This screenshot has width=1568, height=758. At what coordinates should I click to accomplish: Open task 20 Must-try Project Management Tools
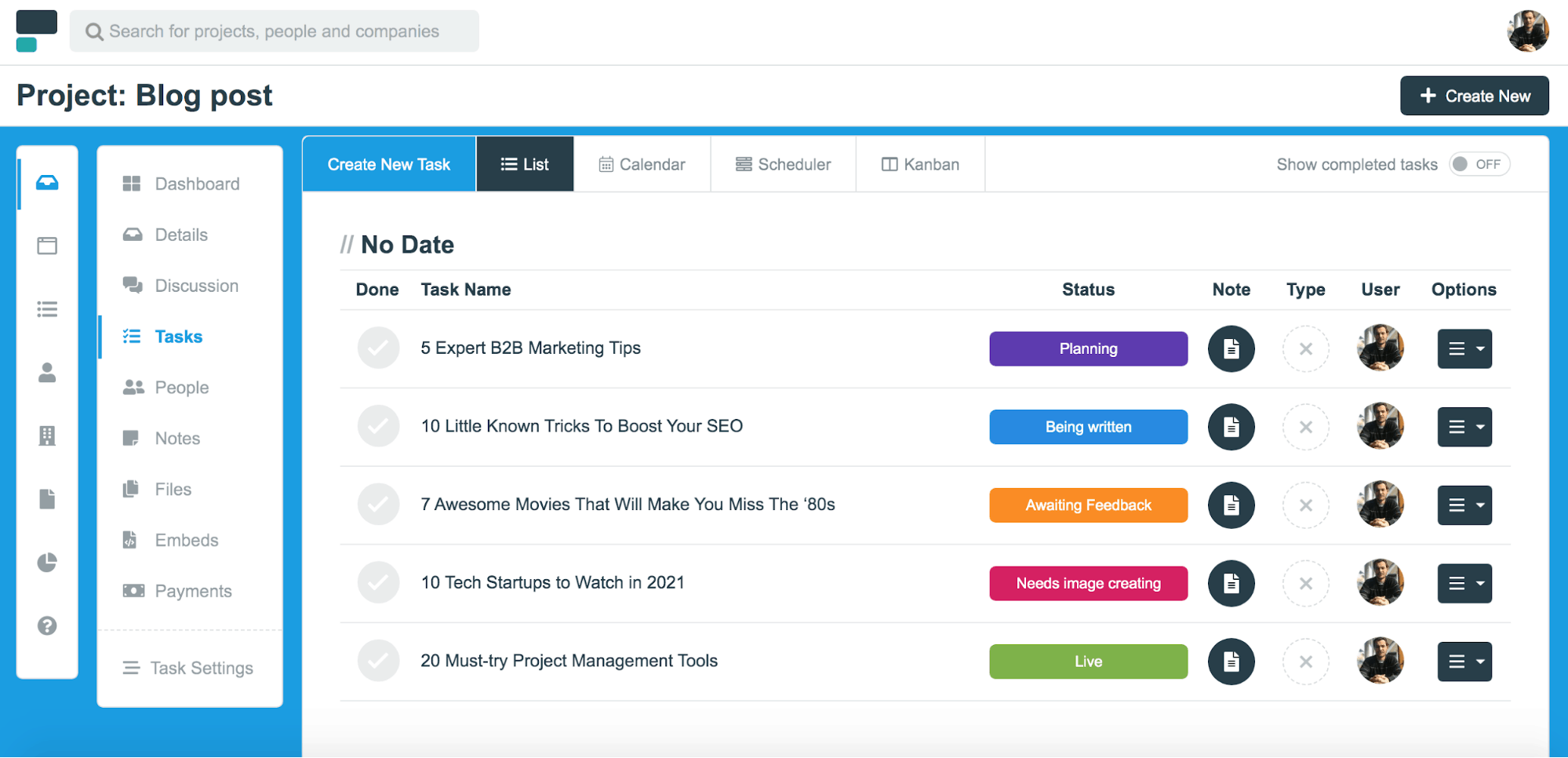click(569, 661)
